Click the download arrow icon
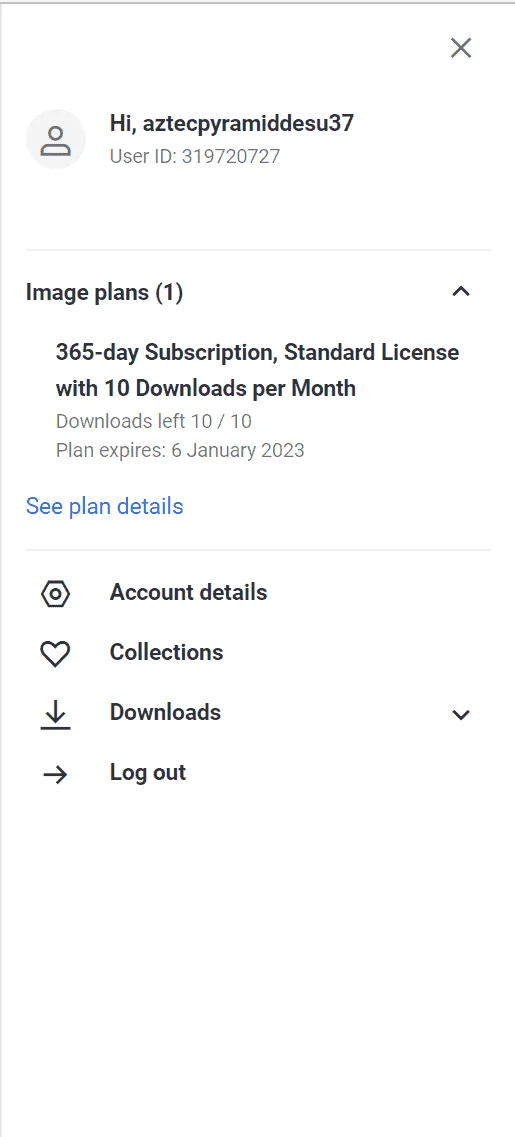This screenshot has height=1137, width=515. click(x=56, y=716)
